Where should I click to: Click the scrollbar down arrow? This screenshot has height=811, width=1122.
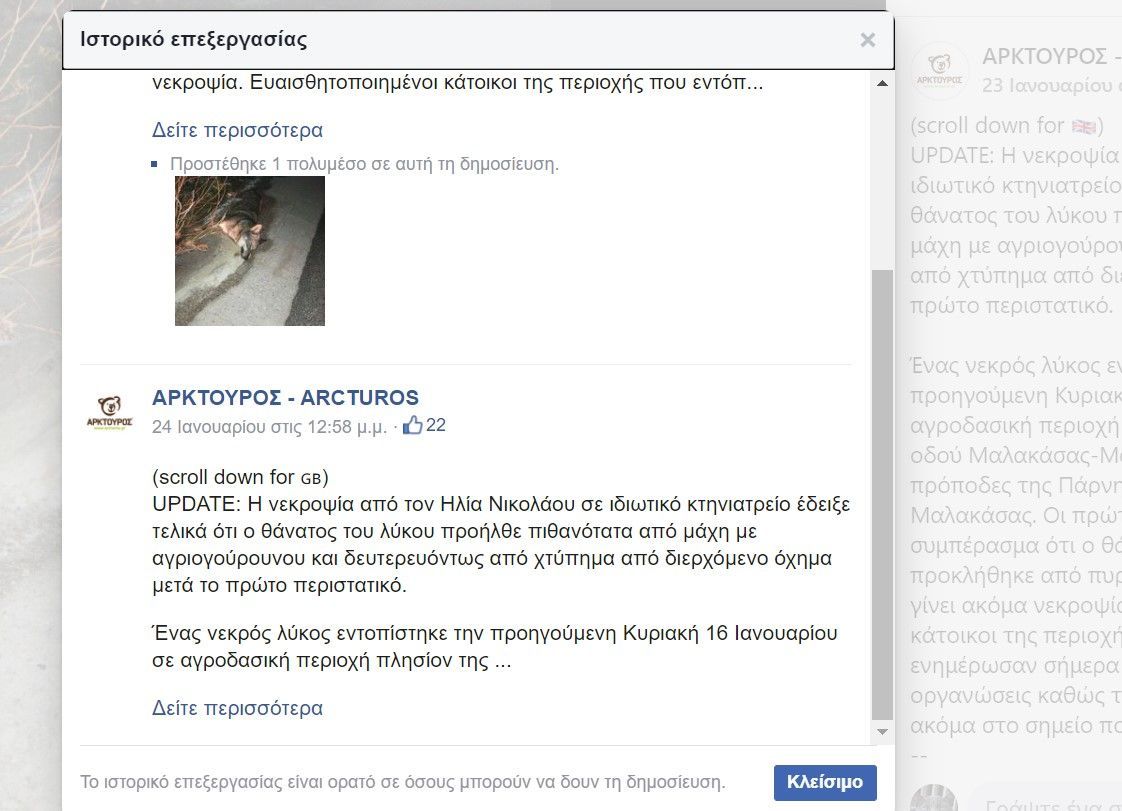coord(882,733)
